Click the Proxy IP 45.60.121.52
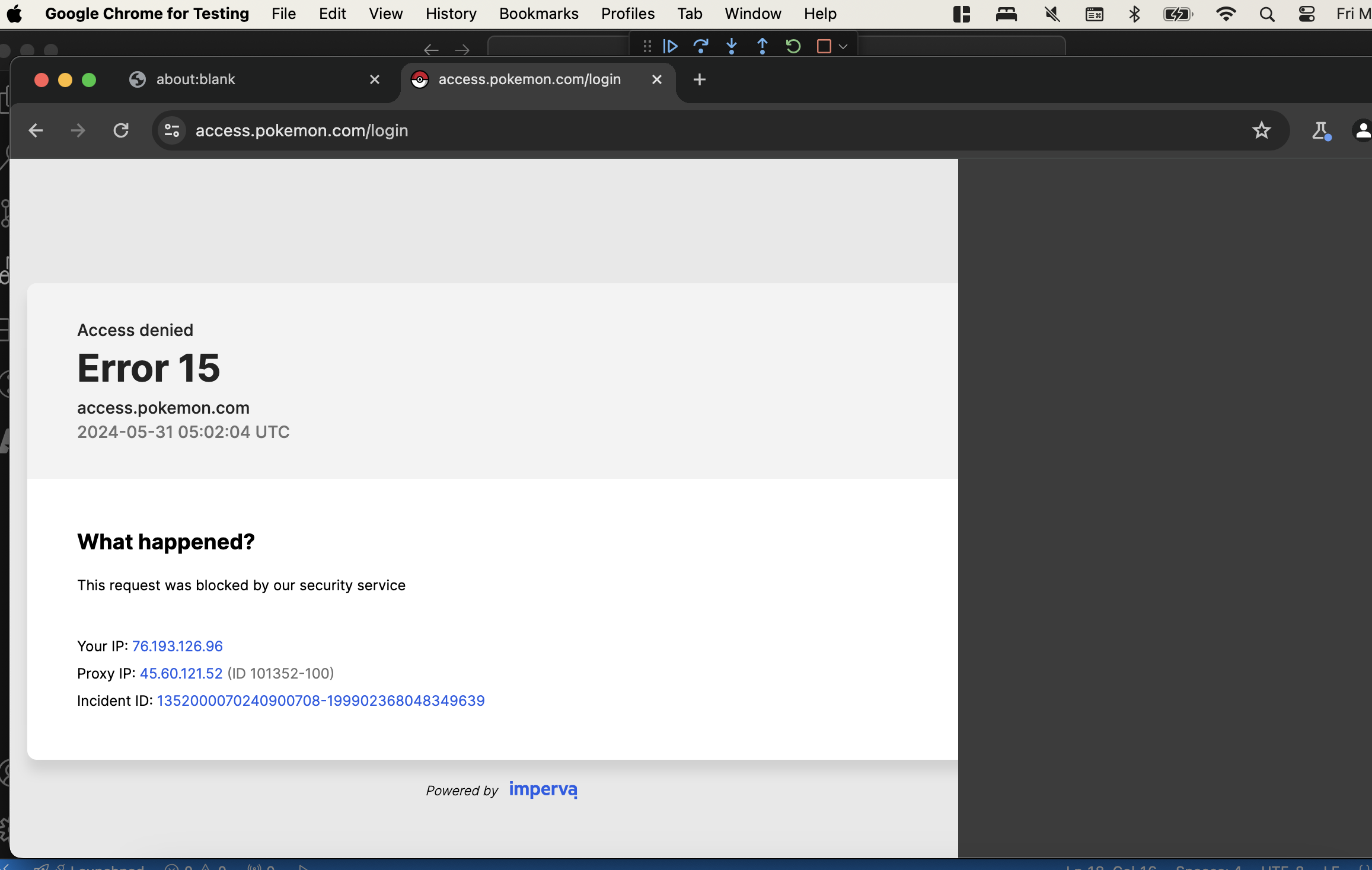The width and height of the screenshot is (1372, 870). point(181,673)
